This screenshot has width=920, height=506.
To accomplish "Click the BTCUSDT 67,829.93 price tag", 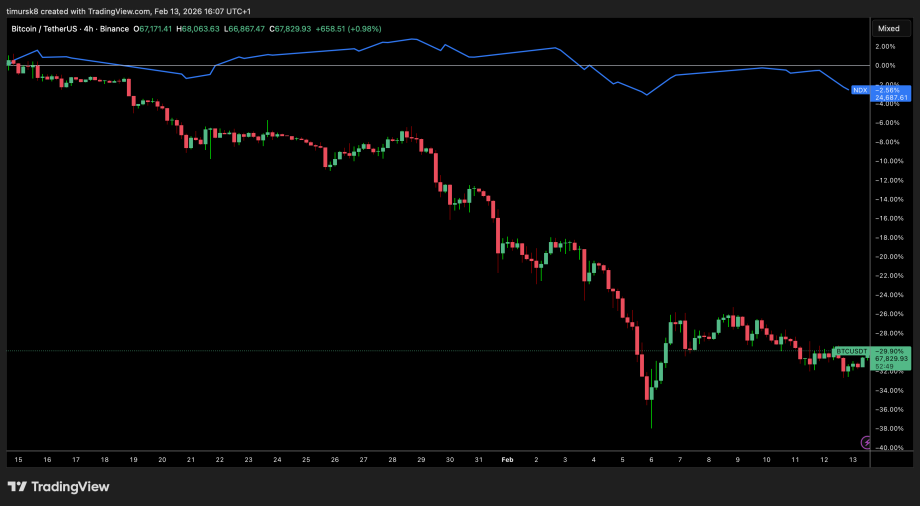I will tap(891, 359).
